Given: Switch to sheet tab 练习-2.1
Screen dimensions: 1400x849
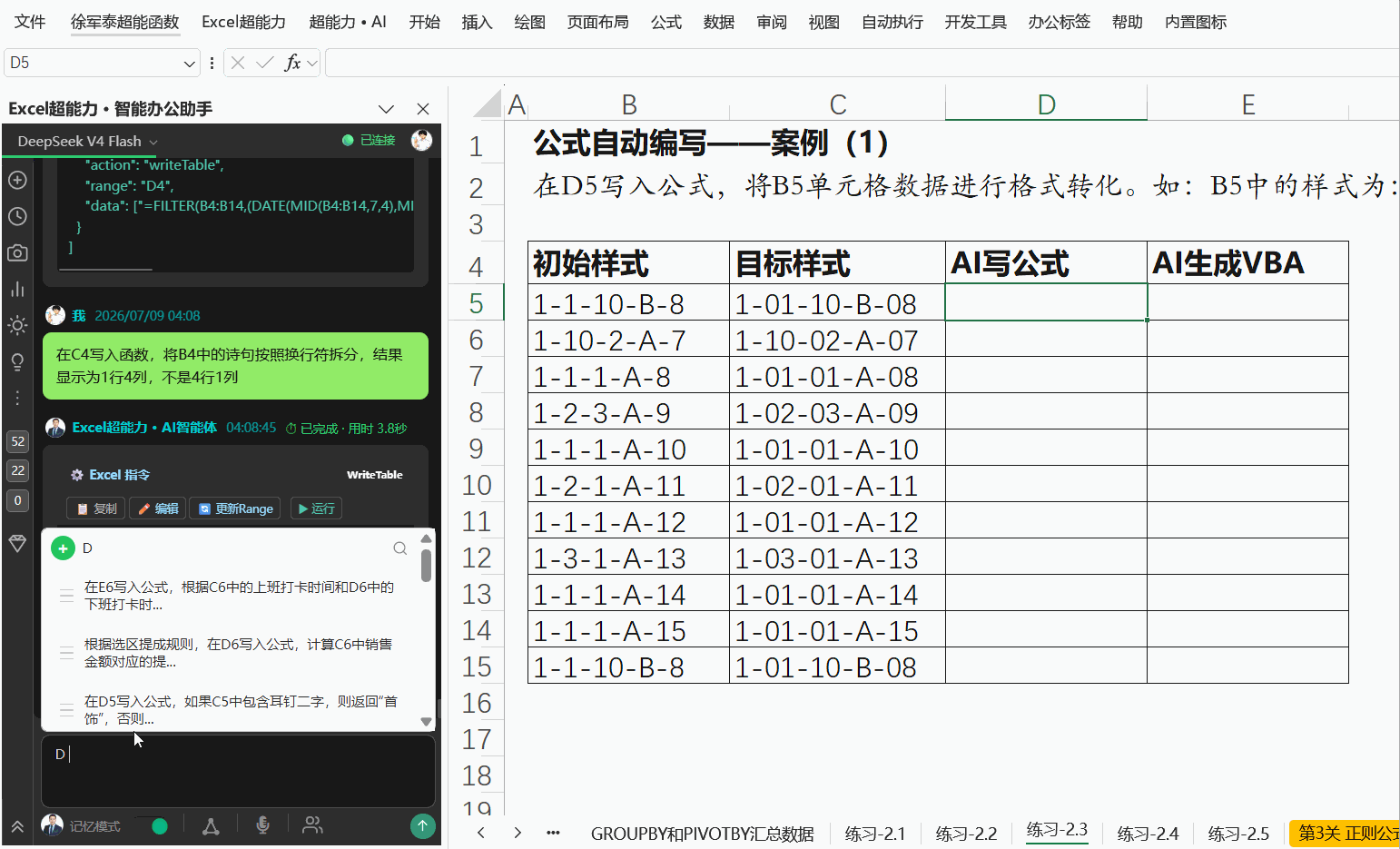Looking at the screenshot, I should [x=874, y=833].
